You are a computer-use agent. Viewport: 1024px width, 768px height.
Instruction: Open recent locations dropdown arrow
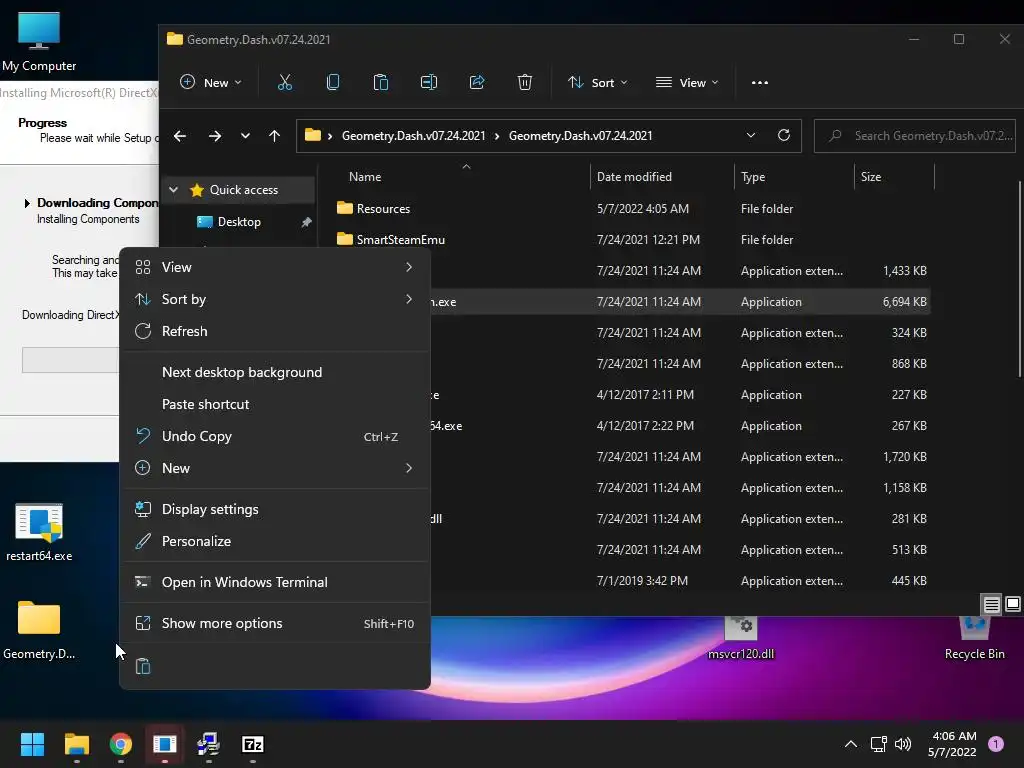click(245, 136)
